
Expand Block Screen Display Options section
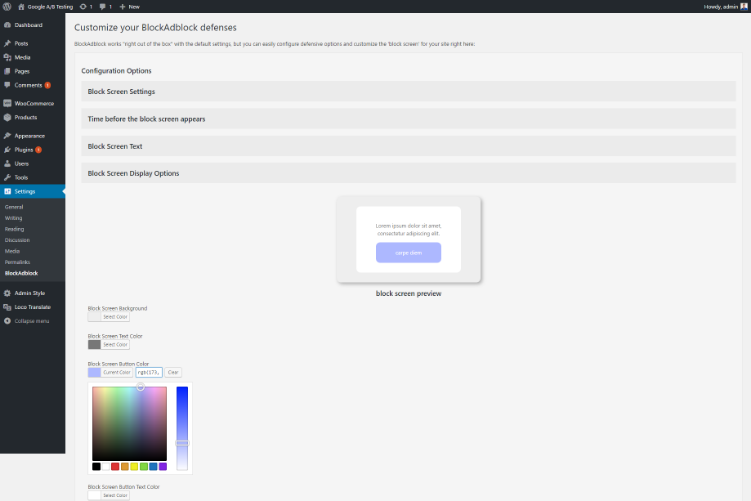click(408, 173)
